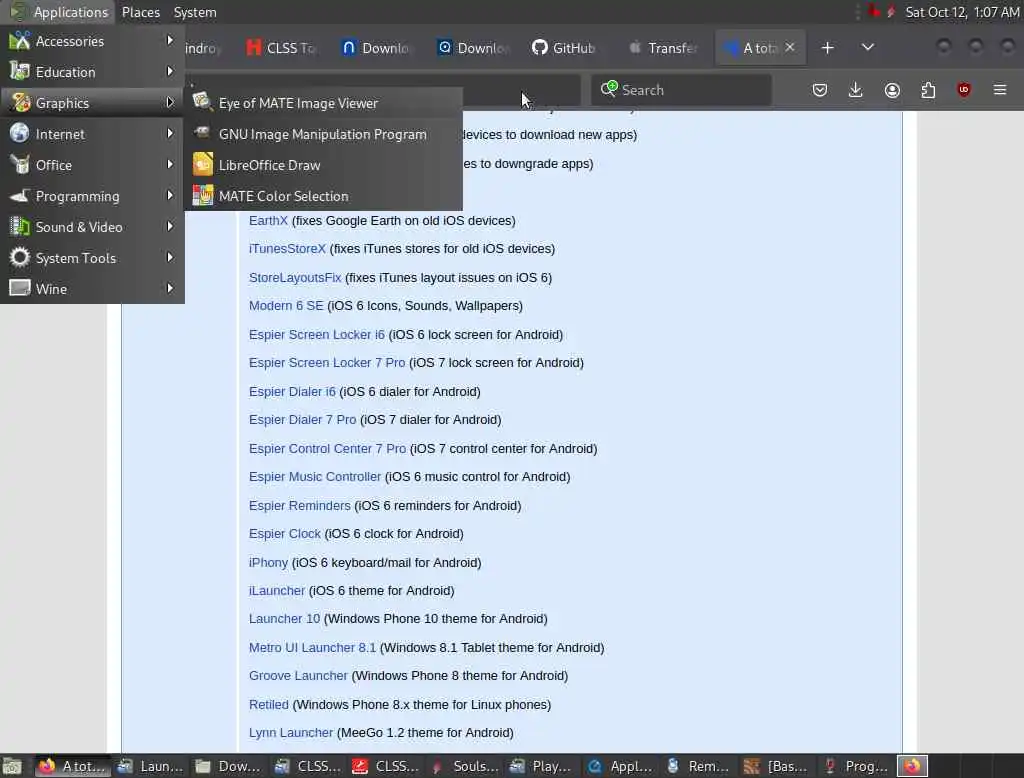Click the GIMP icon in submenu
Image resolution: width=1024 pixels, height=778 pixels.
[202, 133]
